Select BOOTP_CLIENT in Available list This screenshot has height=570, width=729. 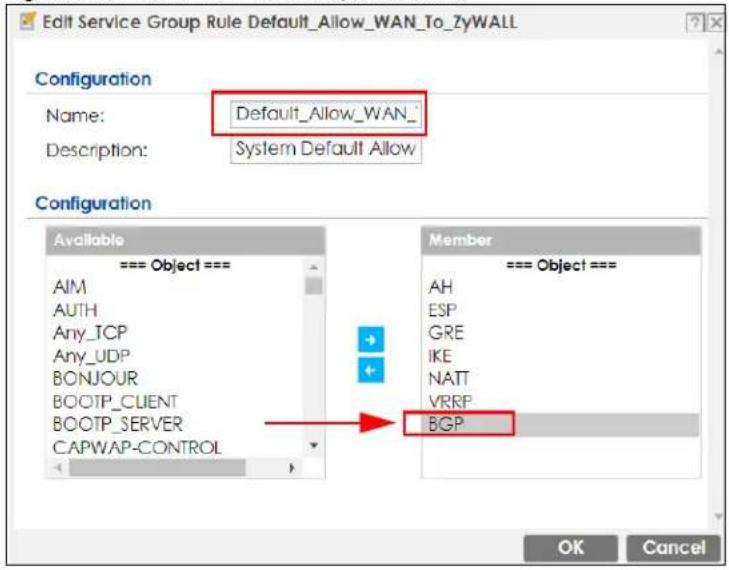[115, 401]
